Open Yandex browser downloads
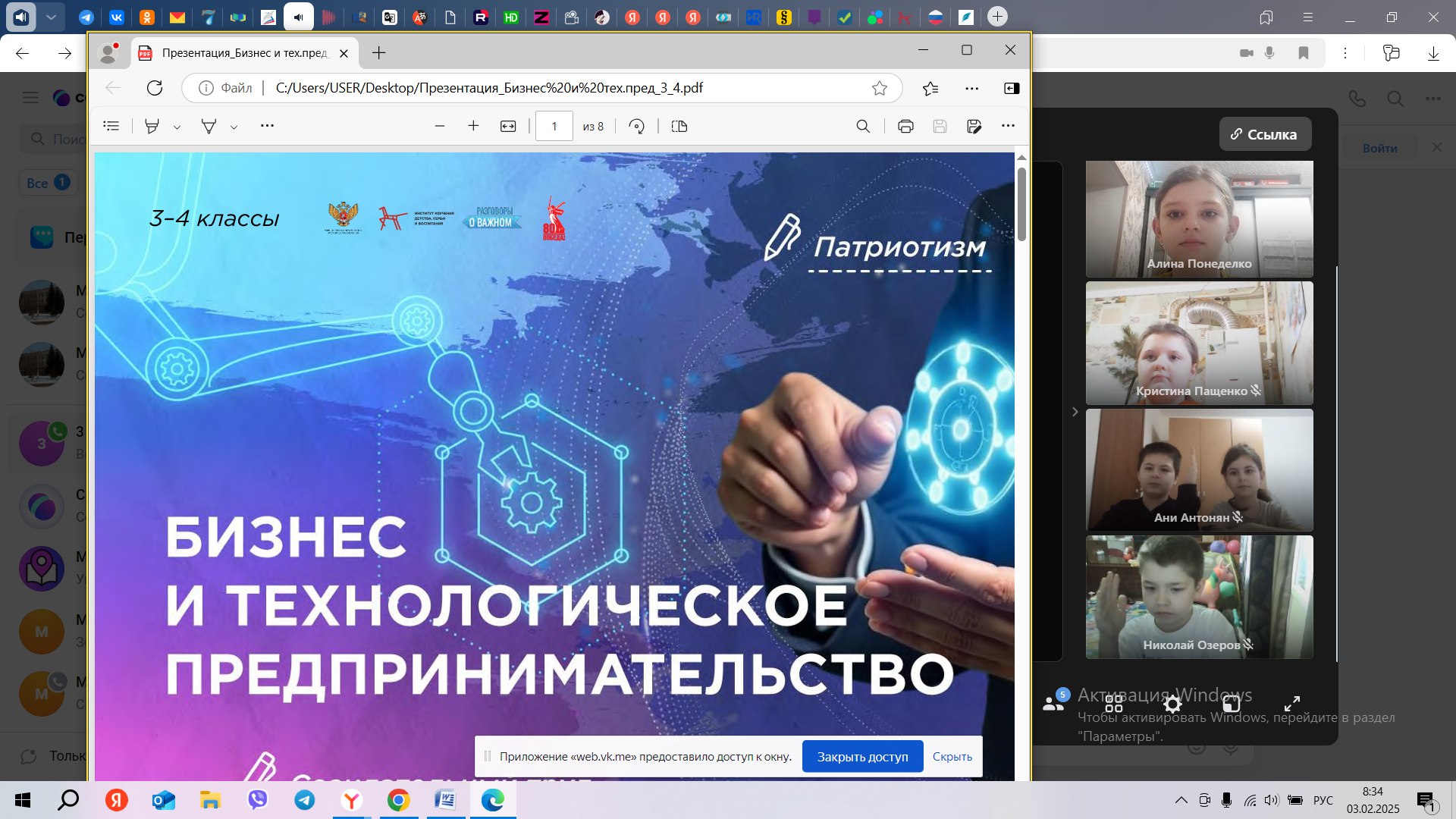1456x819 pixels. coord(1433,53)
